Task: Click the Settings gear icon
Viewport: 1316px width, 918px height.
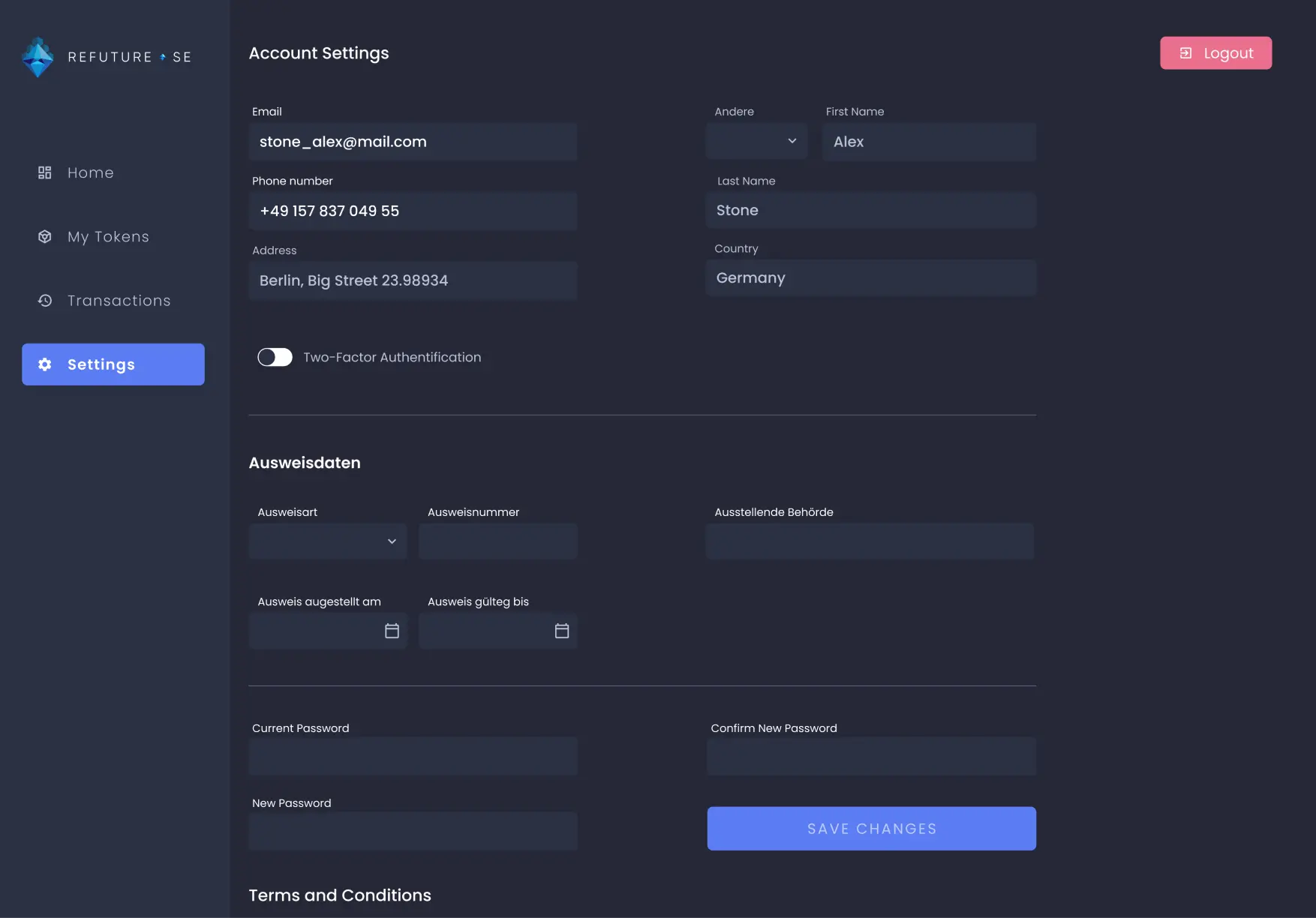Action: tap(44, 364)
